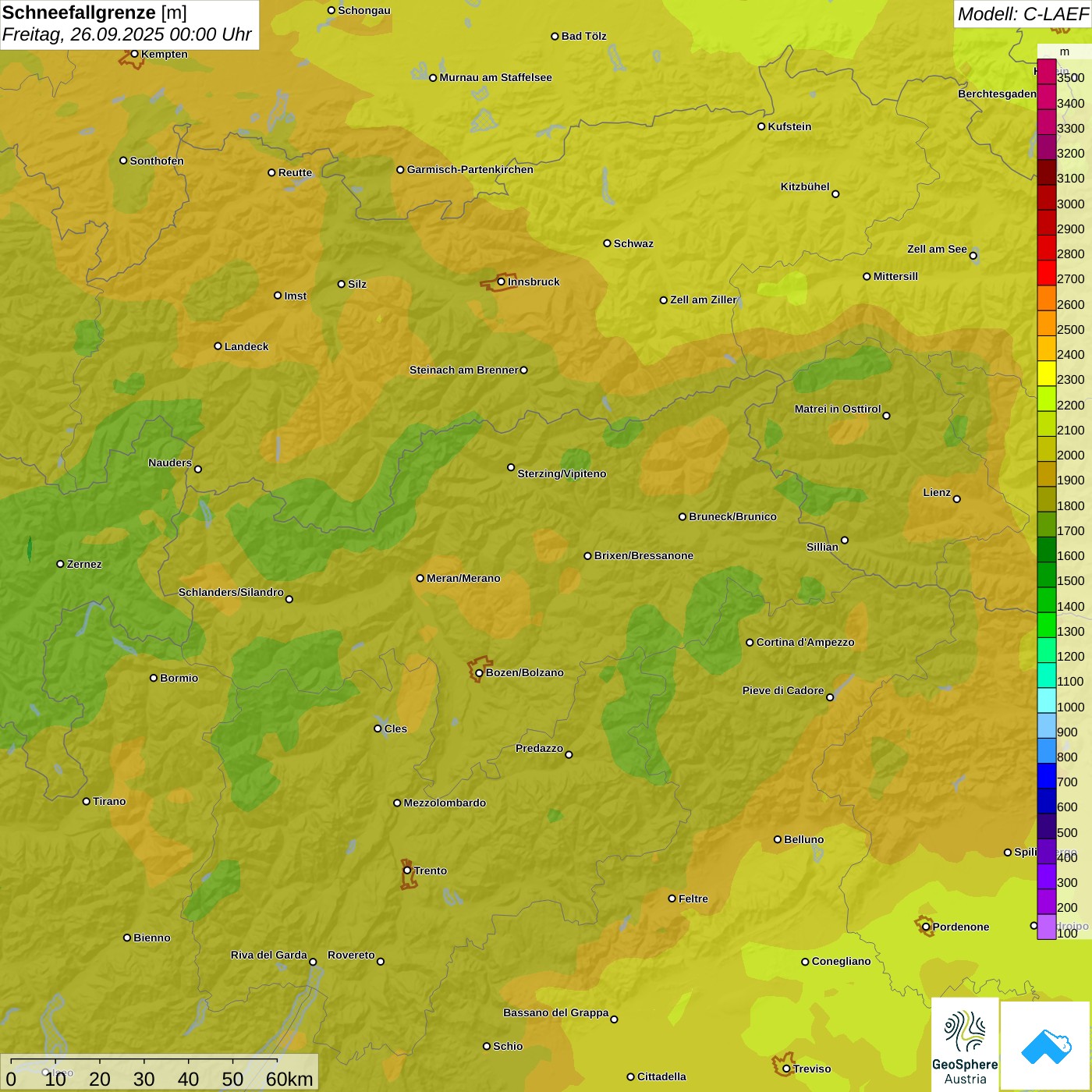1092x1092 pixels.
Task: Click the Zell am See location dot
Action: [973, 255]
